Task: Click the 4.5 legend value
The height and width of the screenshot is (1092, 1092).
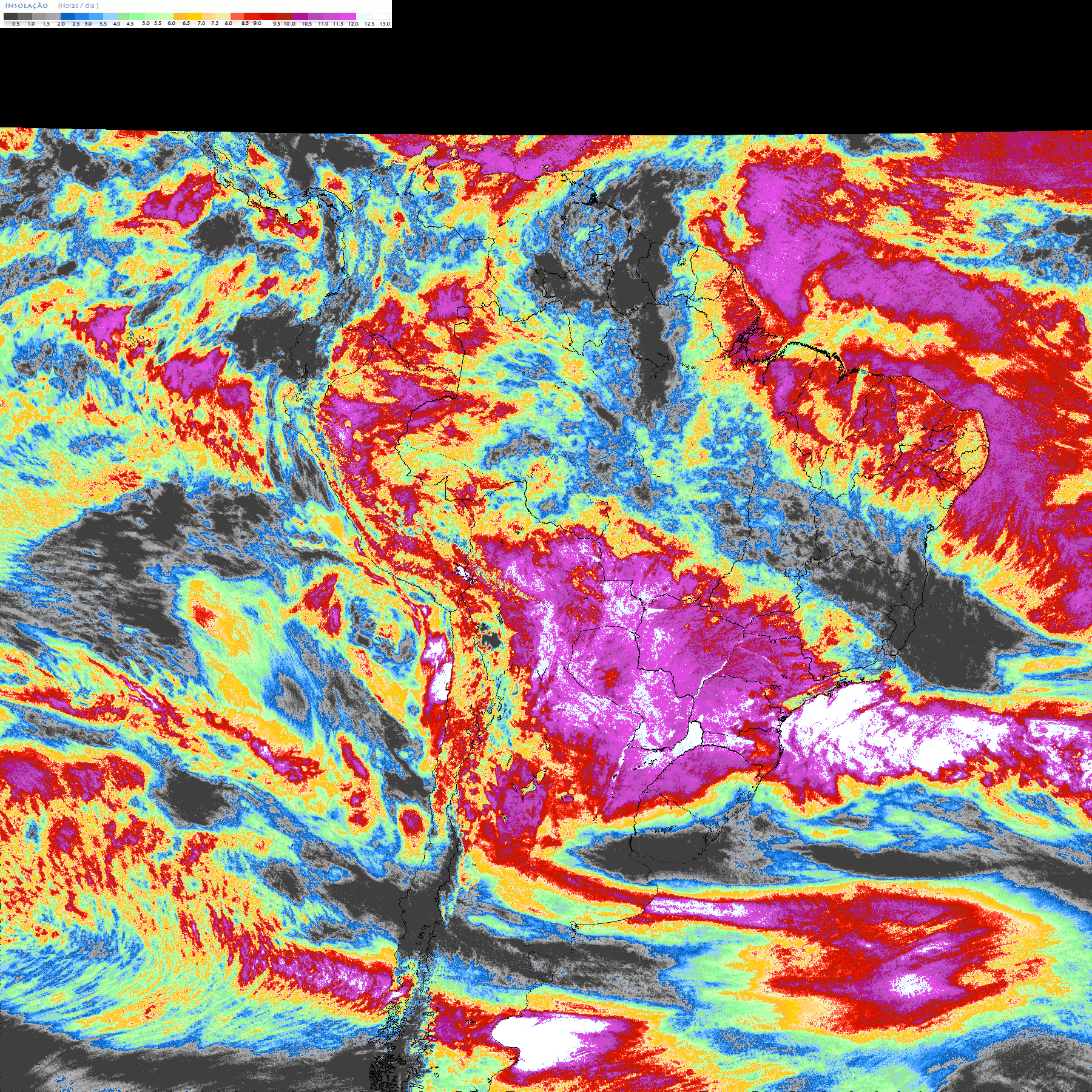Action: (130, 24)
